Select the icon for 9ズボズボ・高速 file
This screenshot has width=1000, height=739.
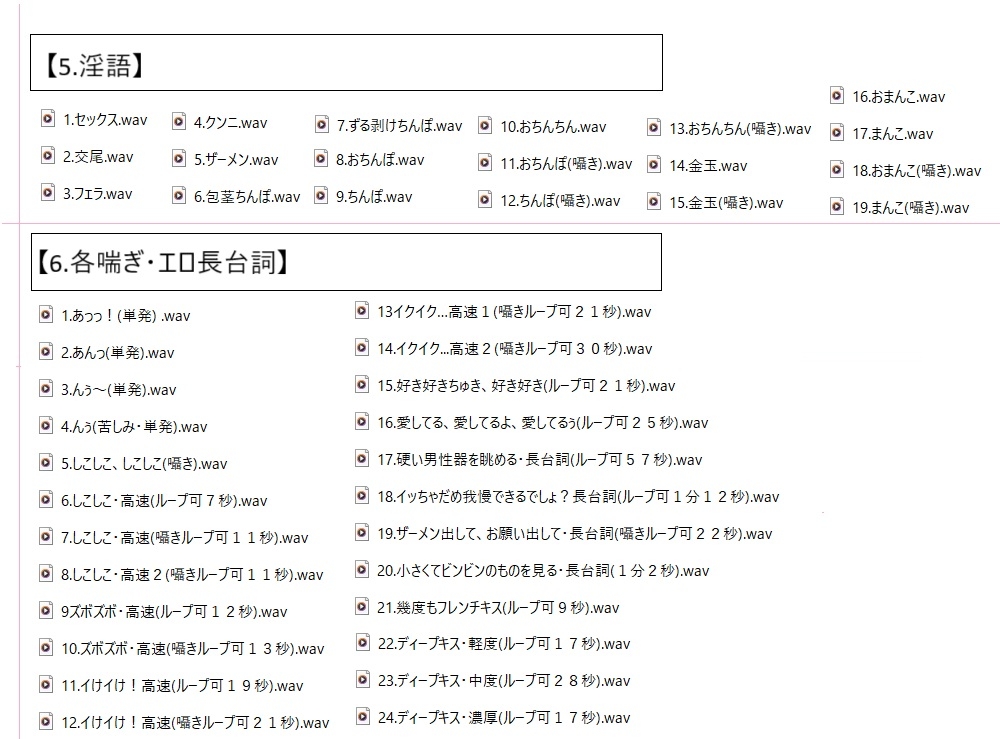click(x=46, y=611)
